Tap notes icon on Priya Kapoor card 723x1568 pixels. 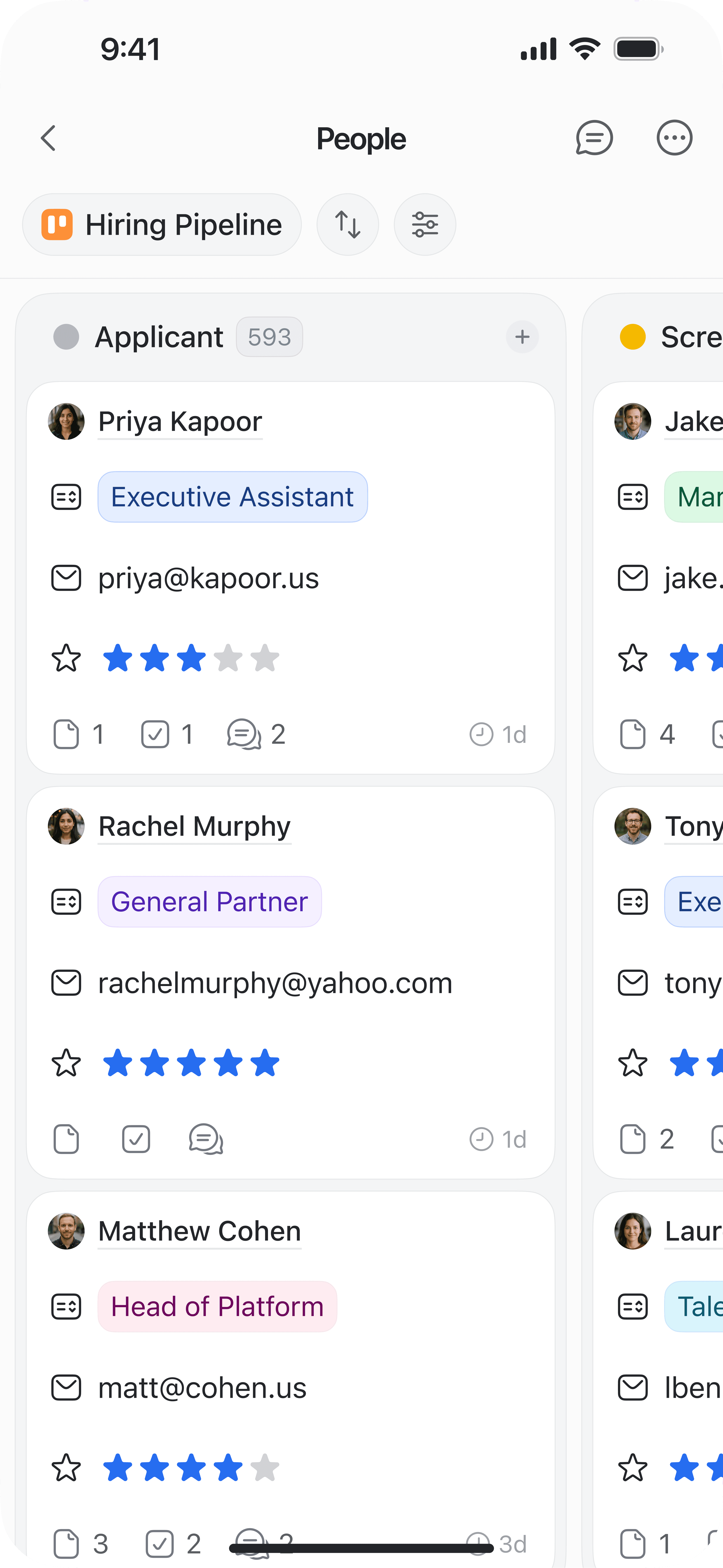[x=66, y=734]
